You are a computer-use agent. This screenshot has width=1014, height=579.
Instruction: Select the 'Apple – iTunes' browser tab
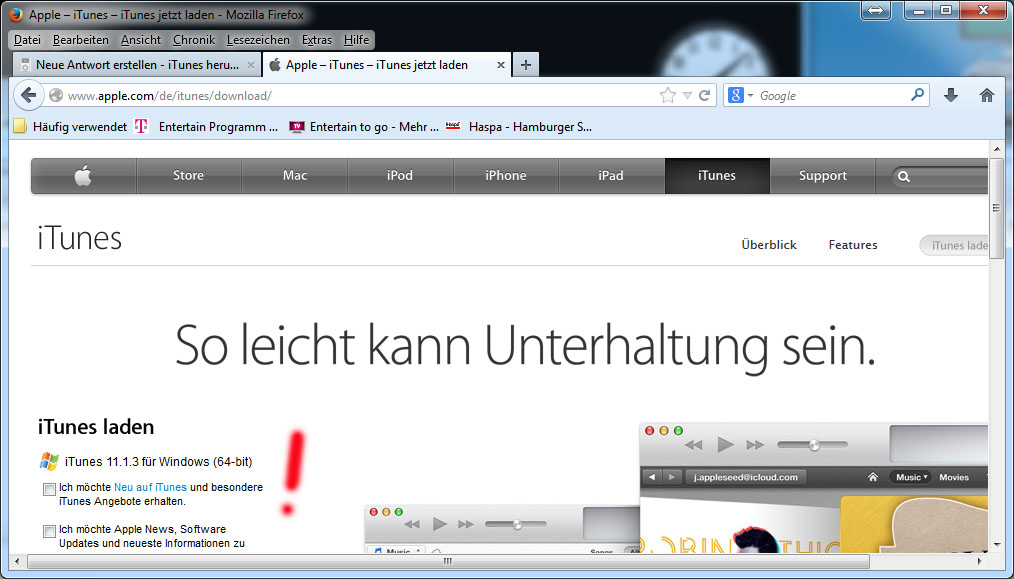point(387,65)
